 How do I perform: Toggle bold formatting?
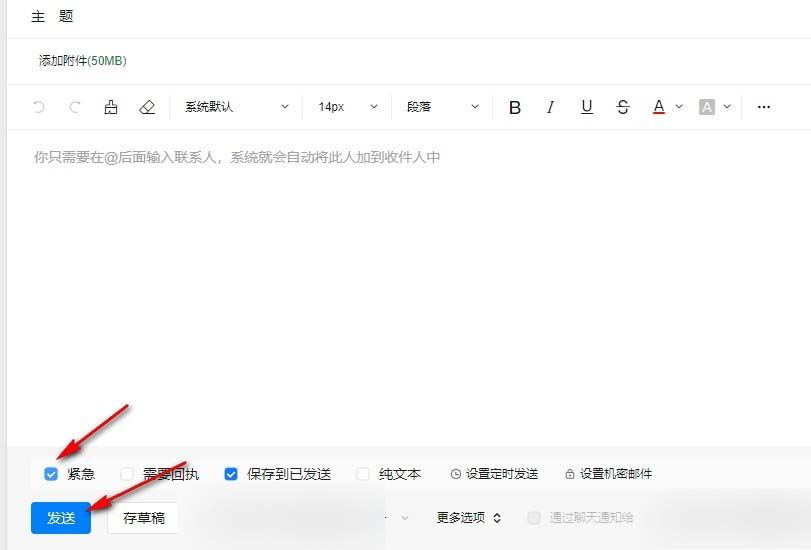click(x=515, y=107)
